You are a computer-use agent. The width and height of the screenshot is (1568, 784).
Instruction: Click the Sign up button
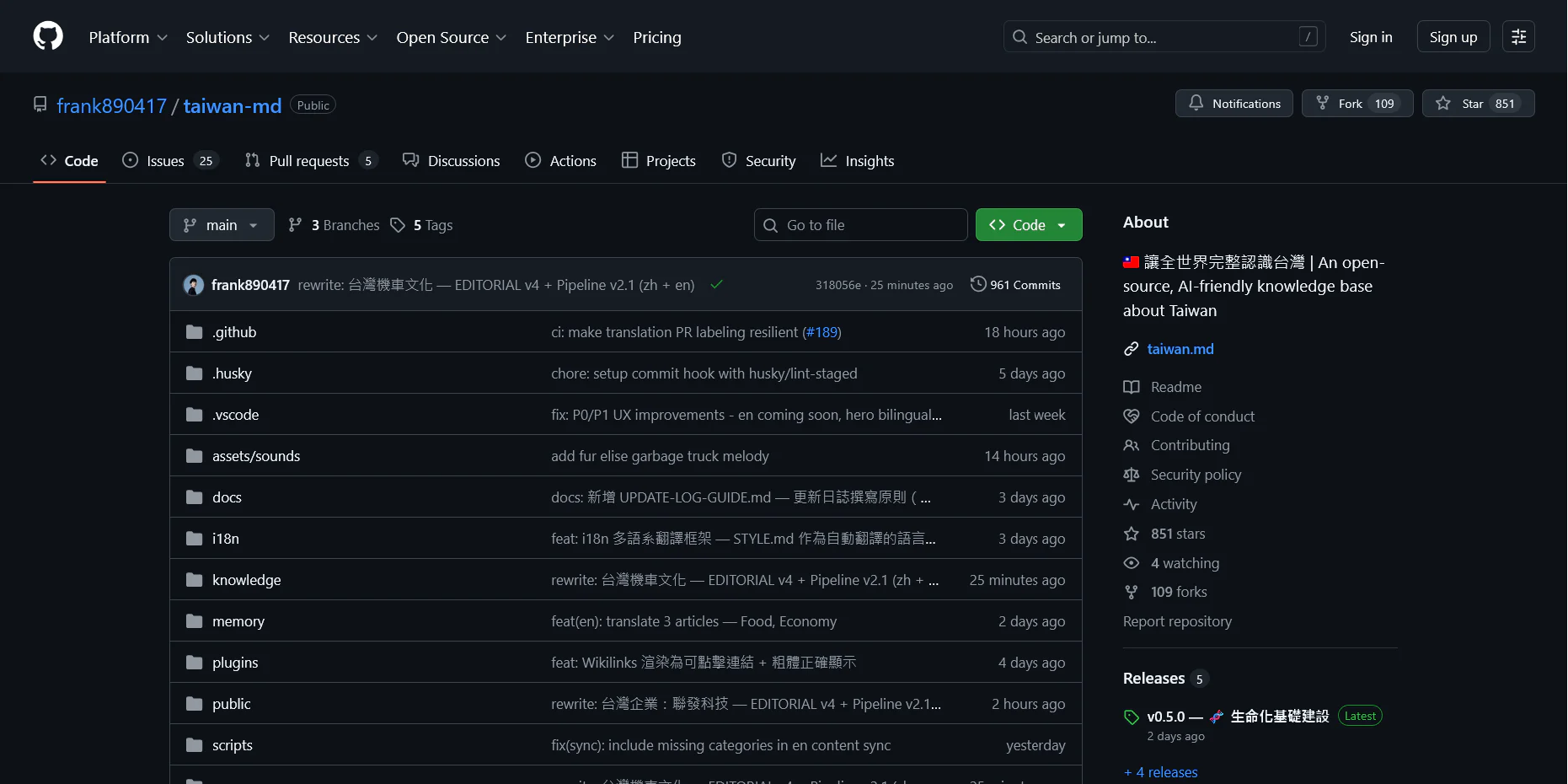(x=1453, y=37)
